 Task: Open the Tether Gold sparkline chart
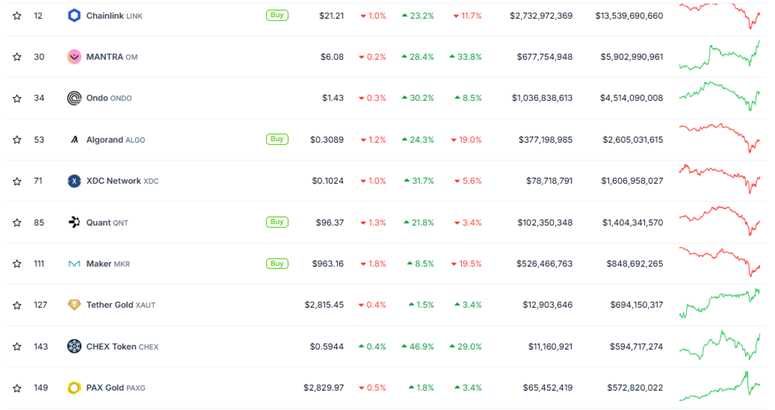point(719,303)
